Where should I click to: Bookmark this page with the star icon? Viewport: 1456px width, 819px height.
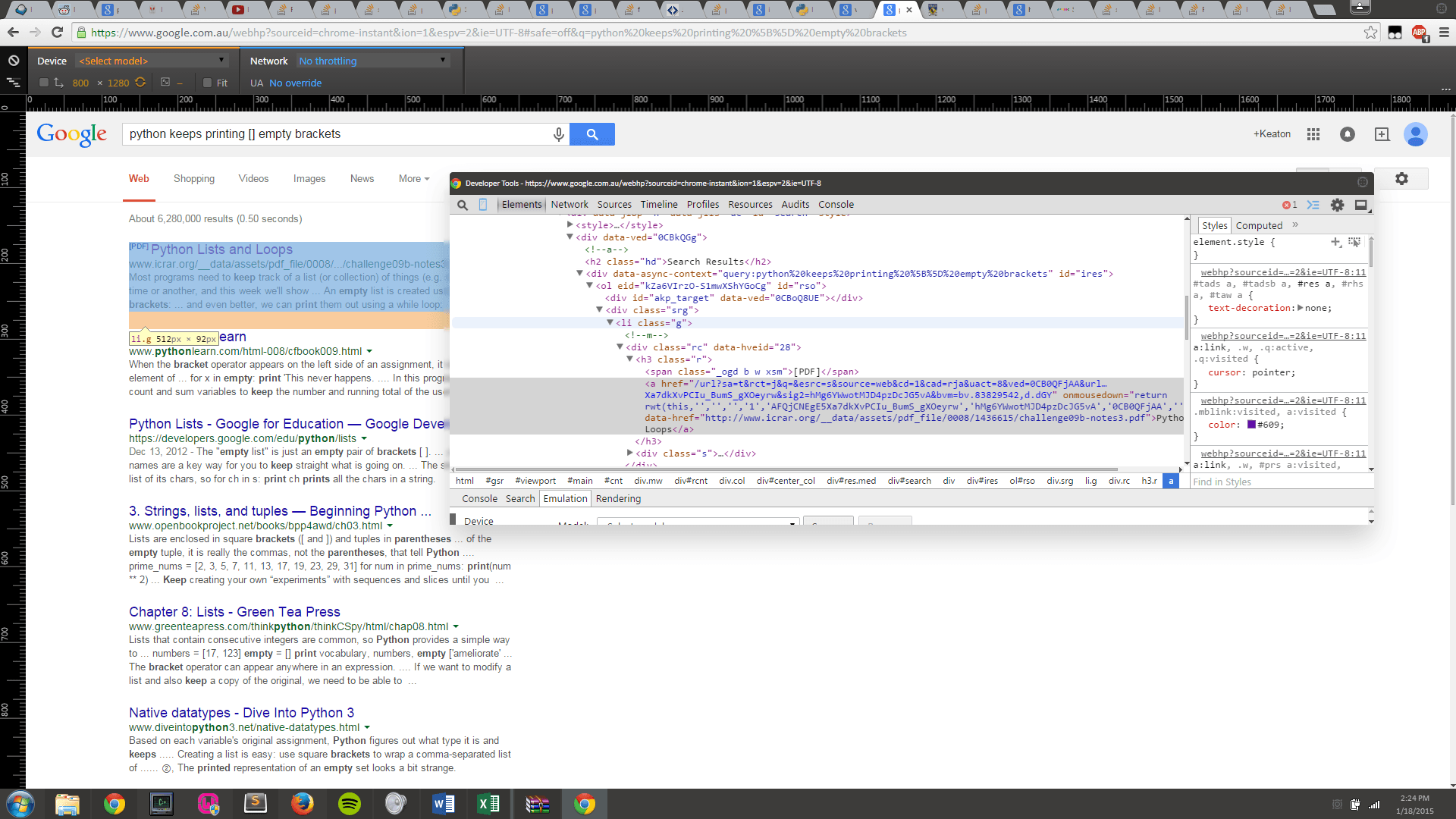[x=1370, y=33]
